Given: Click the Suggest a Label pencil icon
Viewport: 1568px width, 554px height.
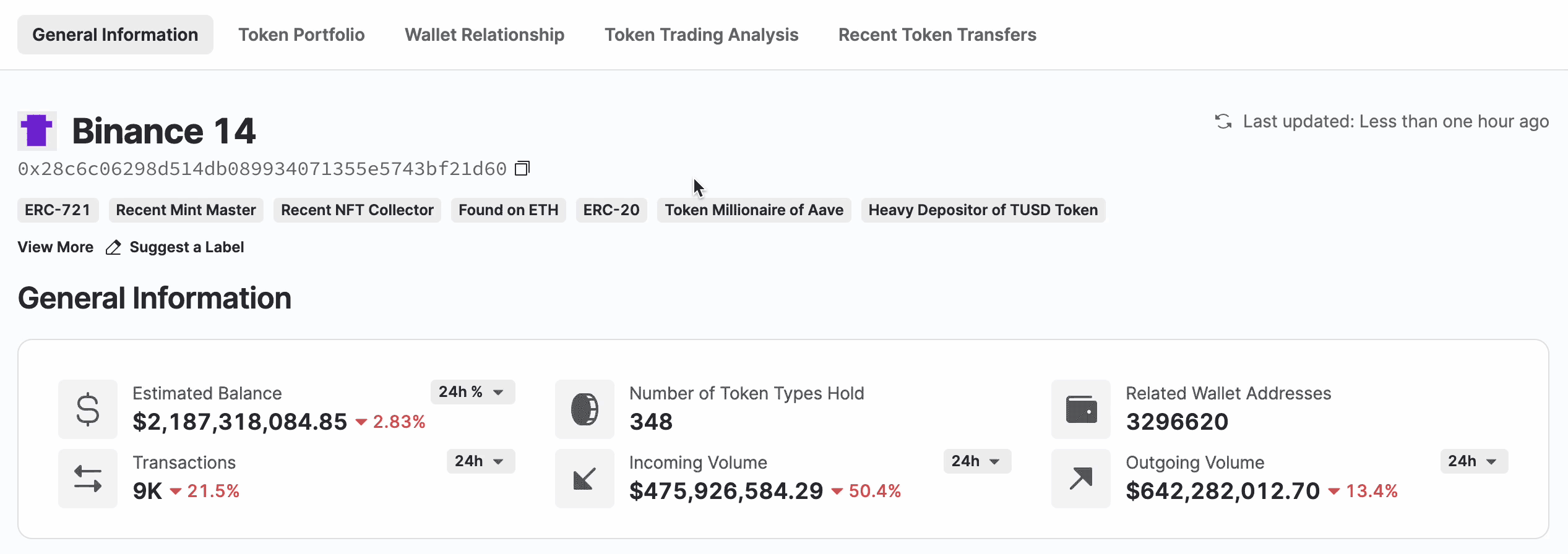Looking at the screenshot, I should (113, 247).
